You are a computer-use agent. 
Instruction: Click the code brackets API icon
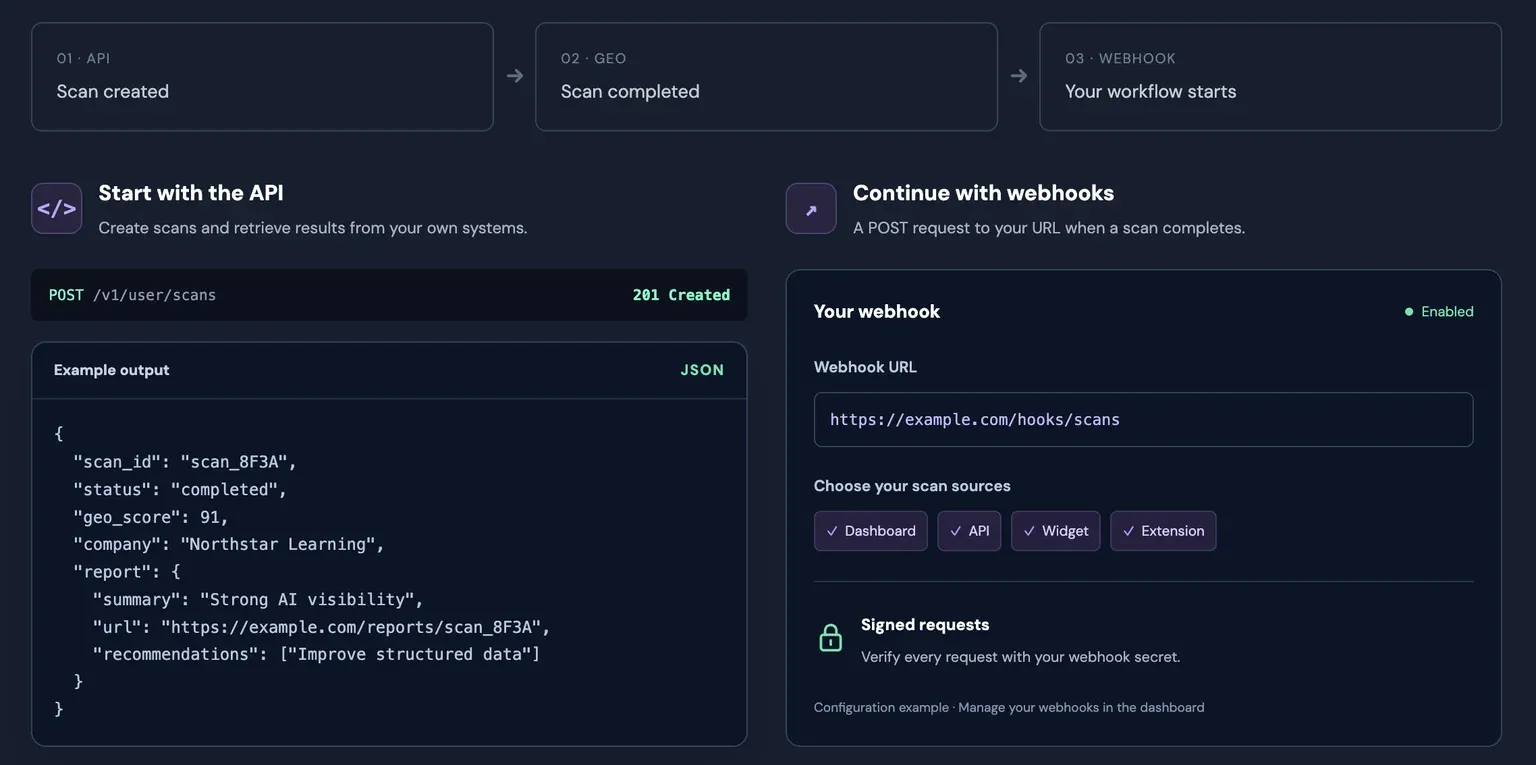pyautogui.click(x=57, y=208)
